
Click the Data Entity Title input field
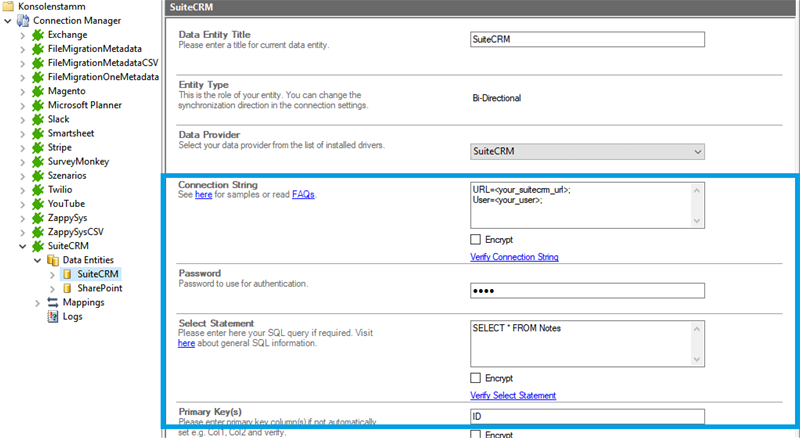(x=587, y=40)
